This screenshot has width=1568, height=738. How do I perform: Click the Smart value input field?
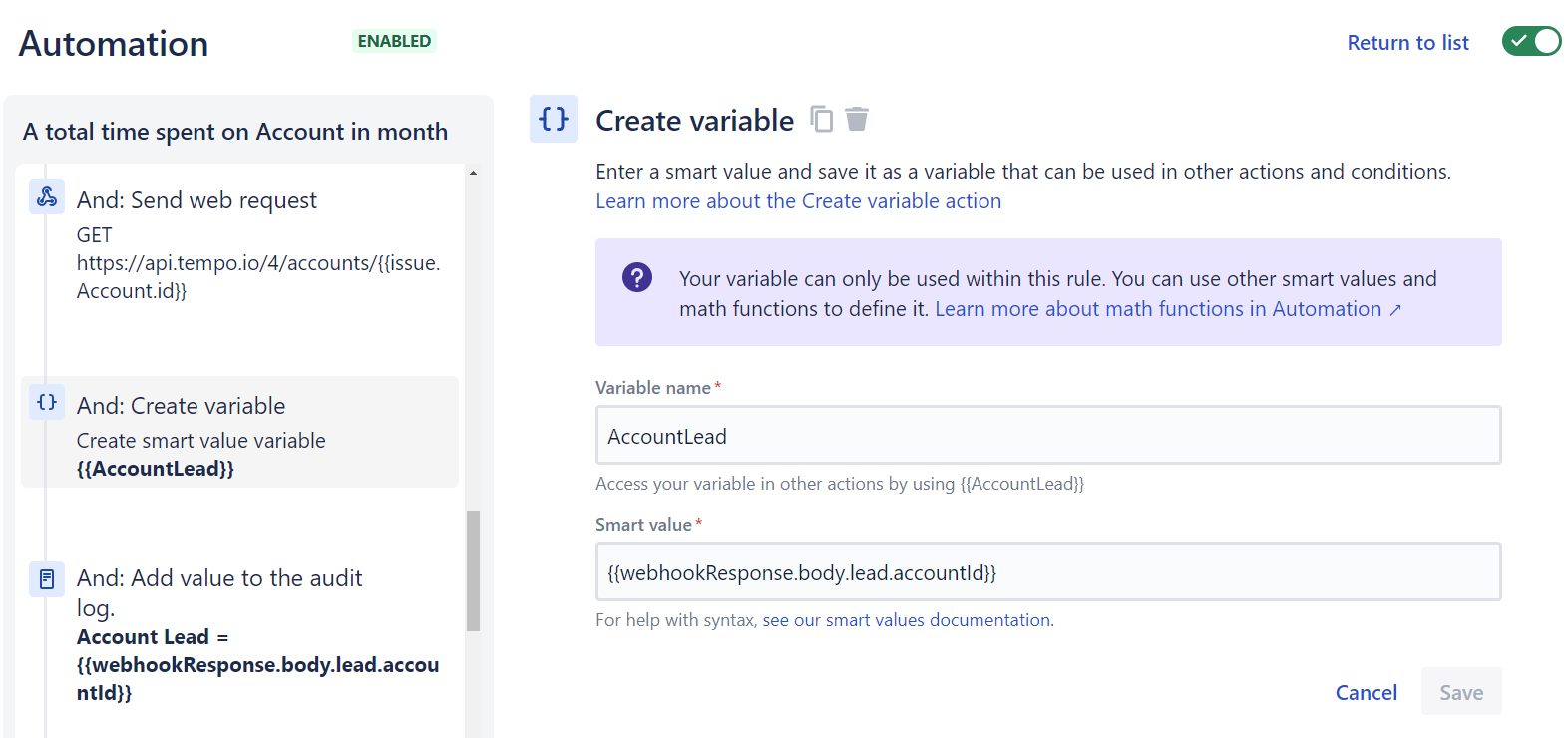1047,571
